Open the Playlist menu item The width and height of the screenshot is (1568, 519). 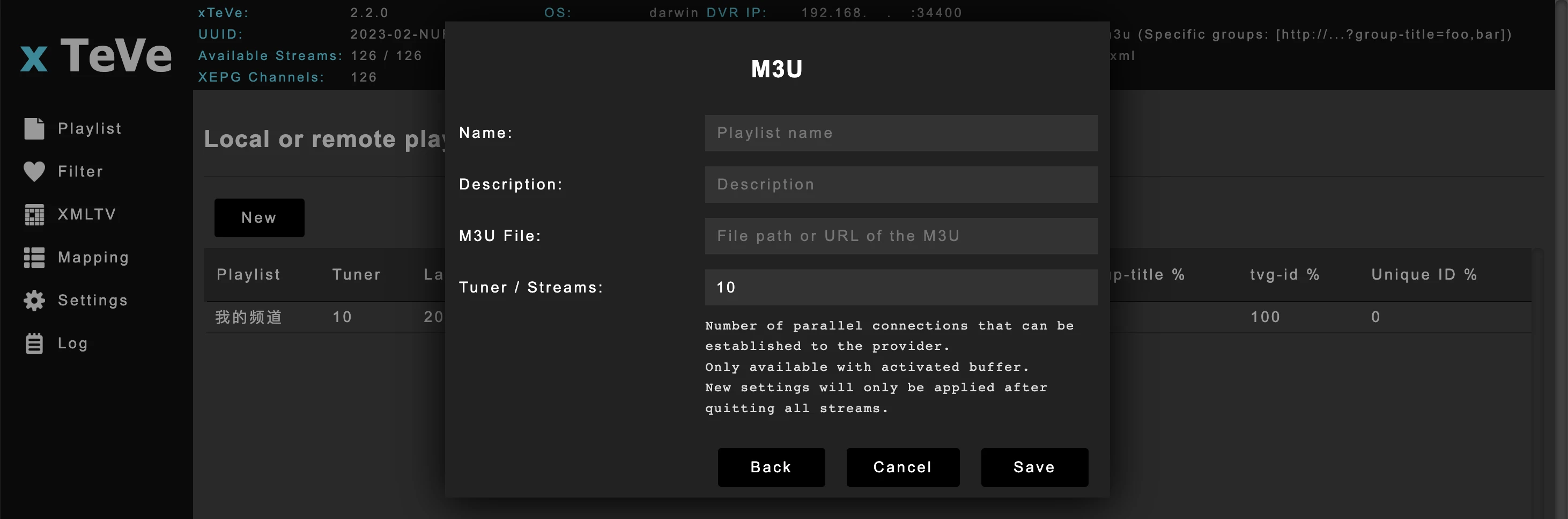point(90,128)
